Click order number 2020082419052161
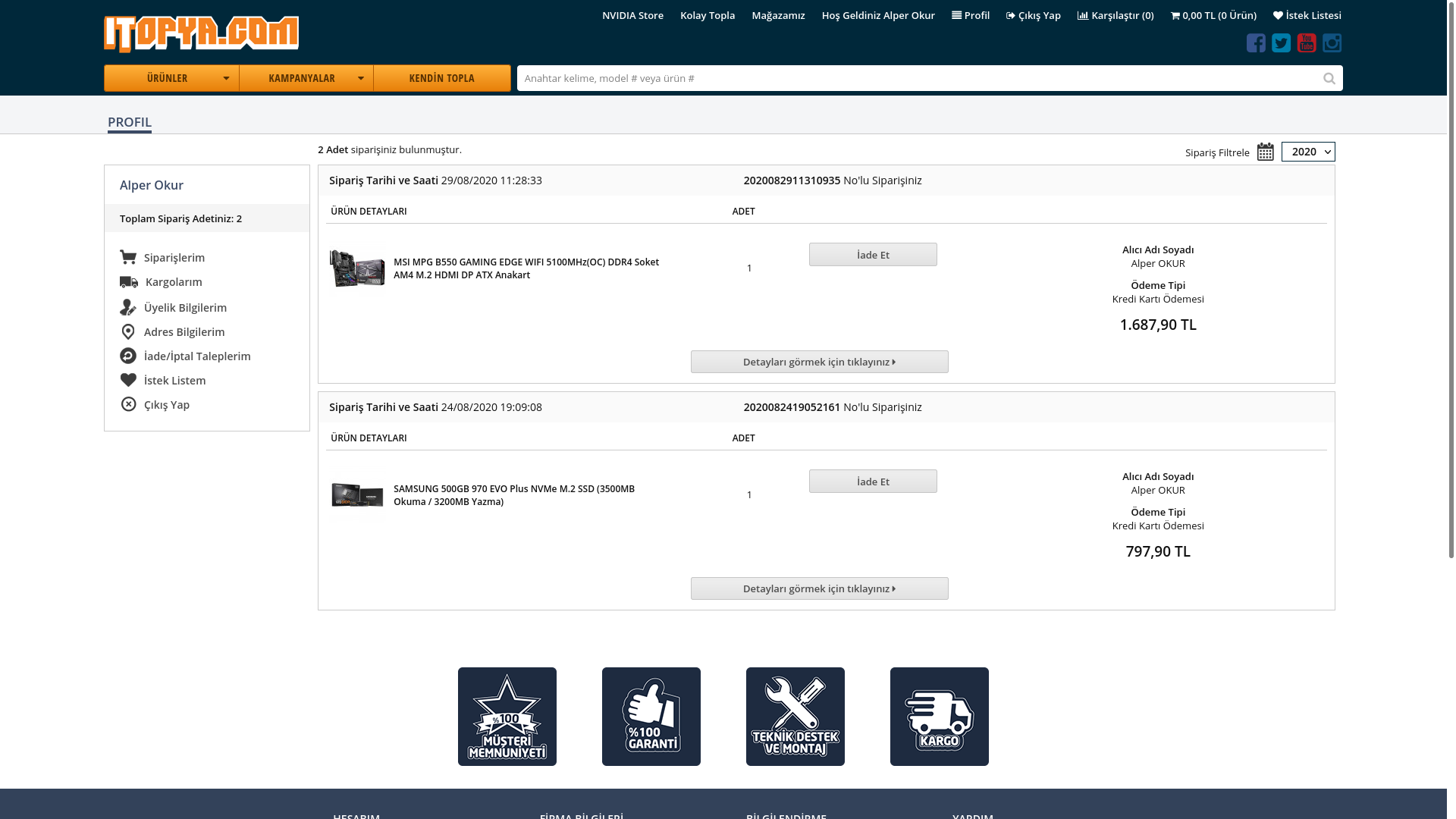 tap(792, 407)
